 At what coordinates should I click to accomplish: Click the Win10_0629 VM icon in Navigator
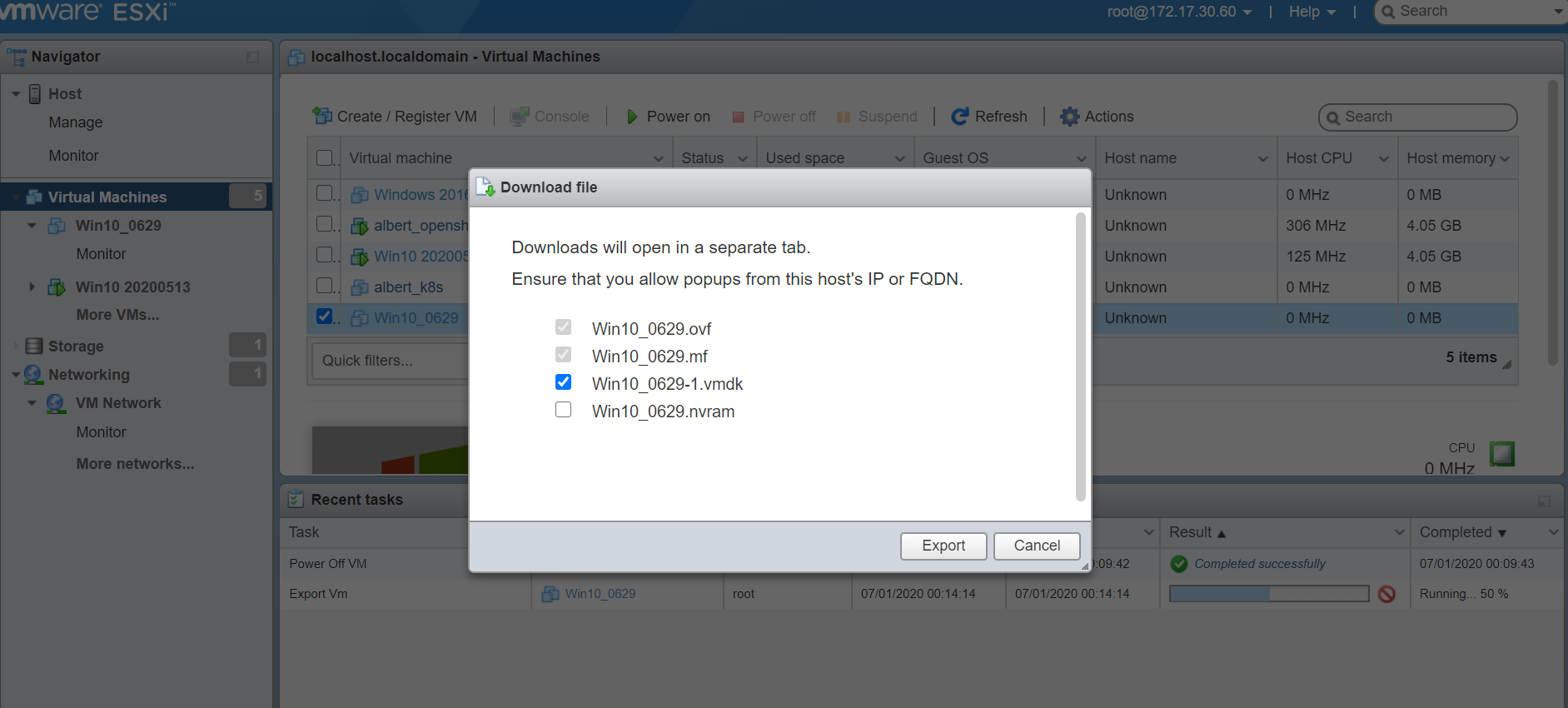pyautogui.click(x=57, y=226)
